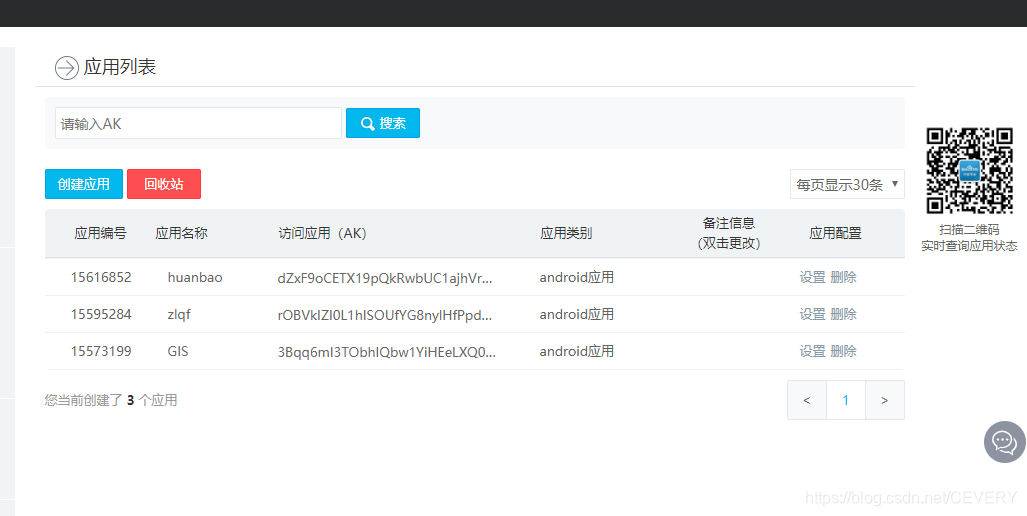This screenshot has width=1027, height=516.
Task: Click the app name huanbao
Action: (x=195, y=277)
